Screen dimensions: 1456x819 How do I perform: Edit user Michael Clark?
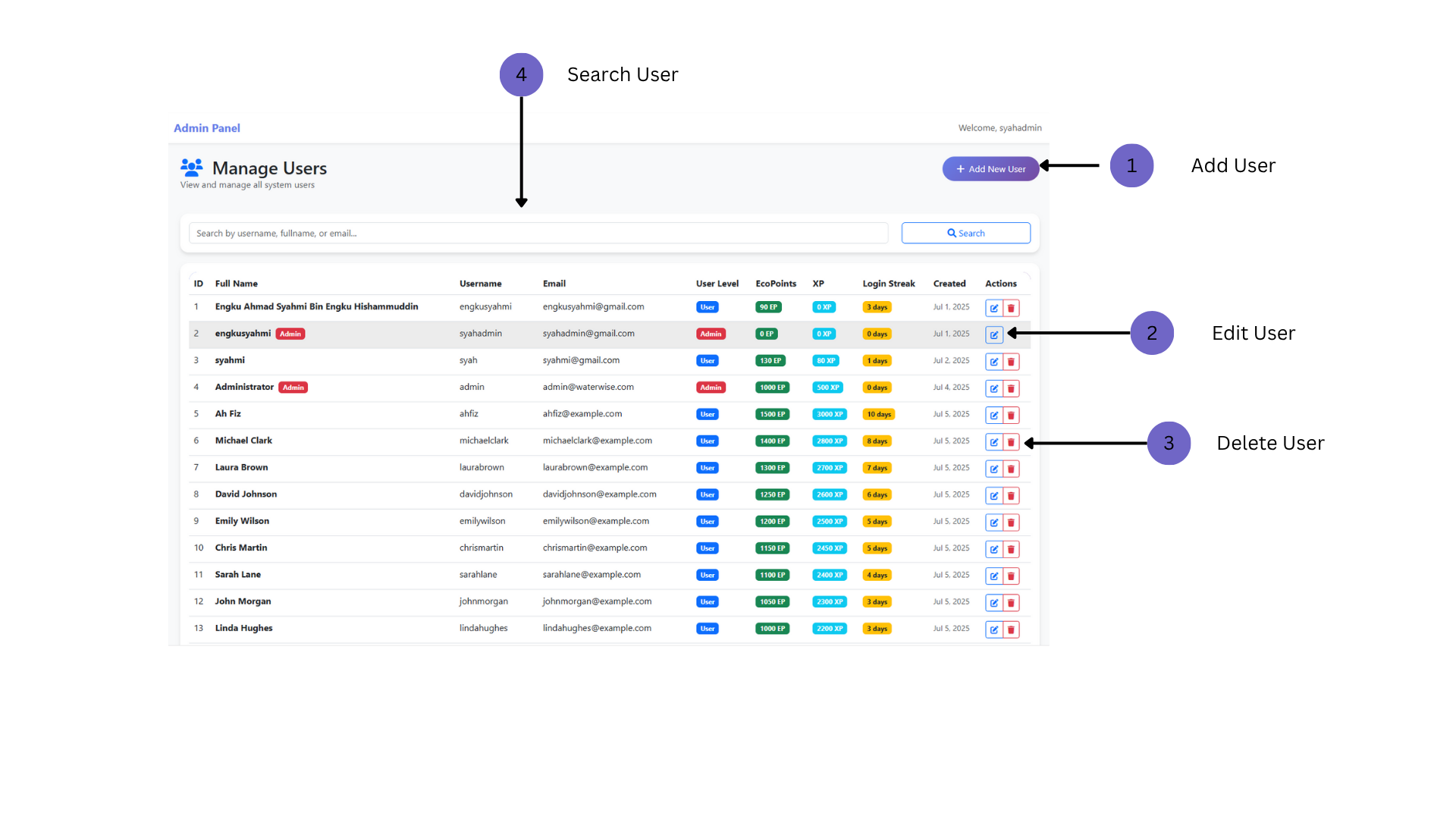[993, 442]
